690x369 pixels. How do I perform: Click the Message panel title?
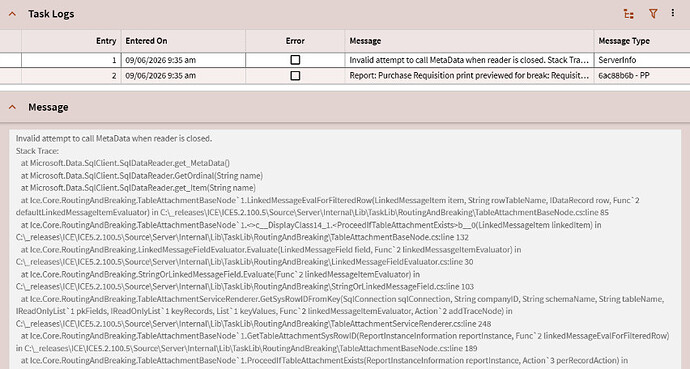pyautogui.click(x=48, y=107)
